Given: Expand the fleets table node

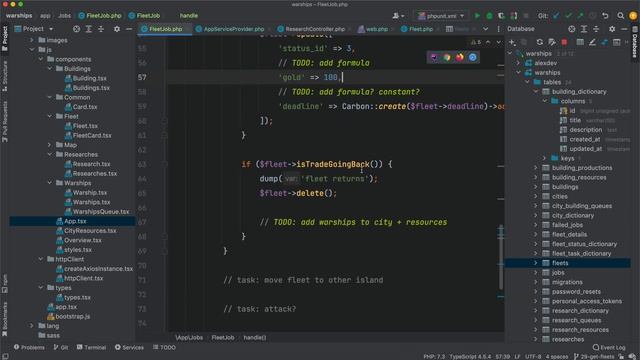Looking at the screenshot, I should coord(536,263).
